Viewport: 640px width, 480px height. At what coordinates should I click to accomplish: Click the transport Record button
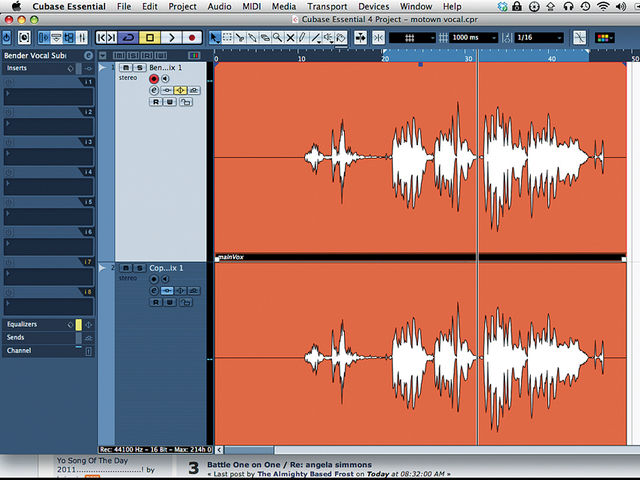(x=192, y=38)
